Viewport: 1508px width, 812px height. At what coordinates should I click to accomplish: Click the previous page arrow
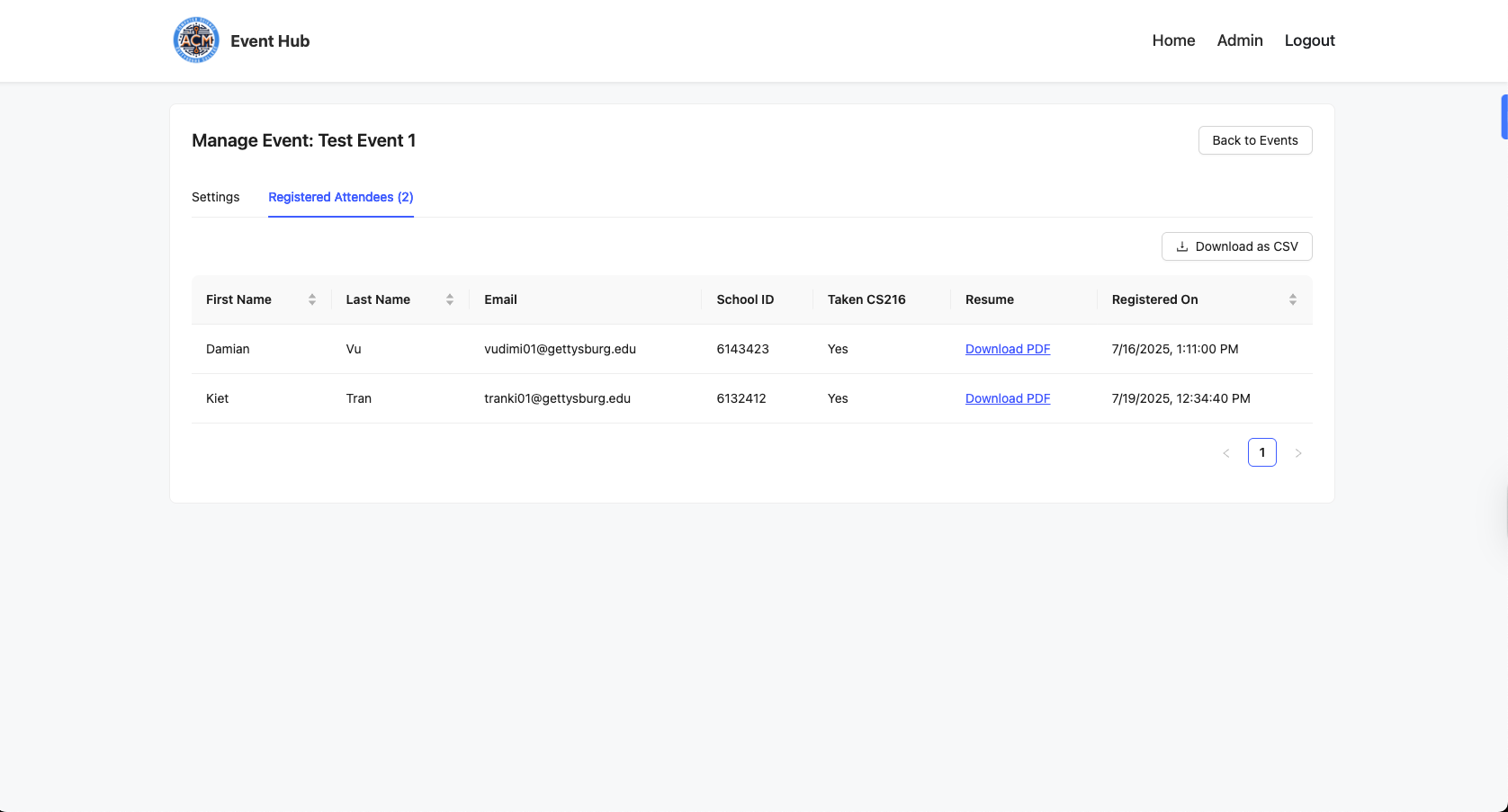click(x=1225, y=453)
